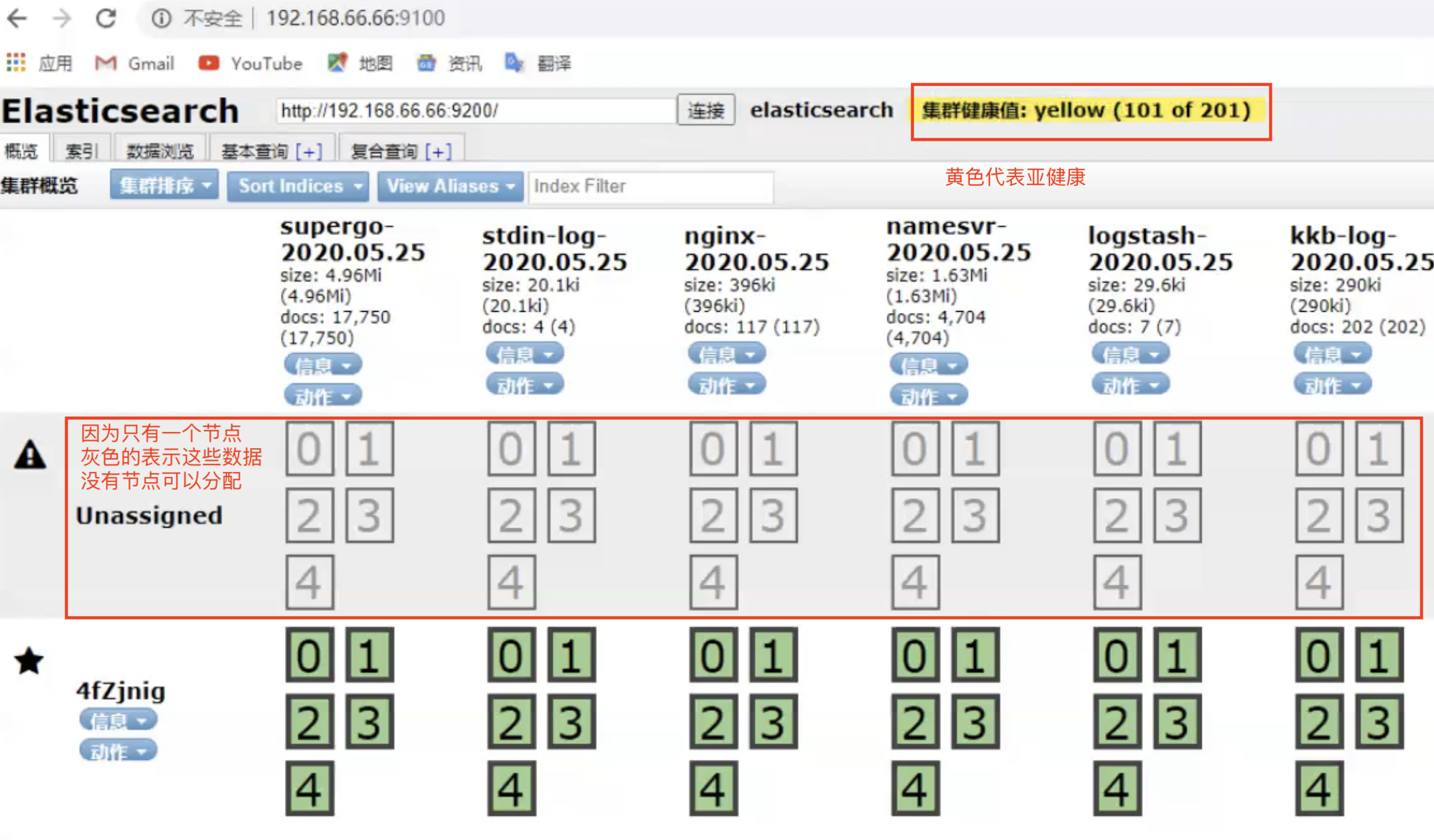Open the 集群排序 dropdown
The image size is (1434, 840).
(164, 185)
